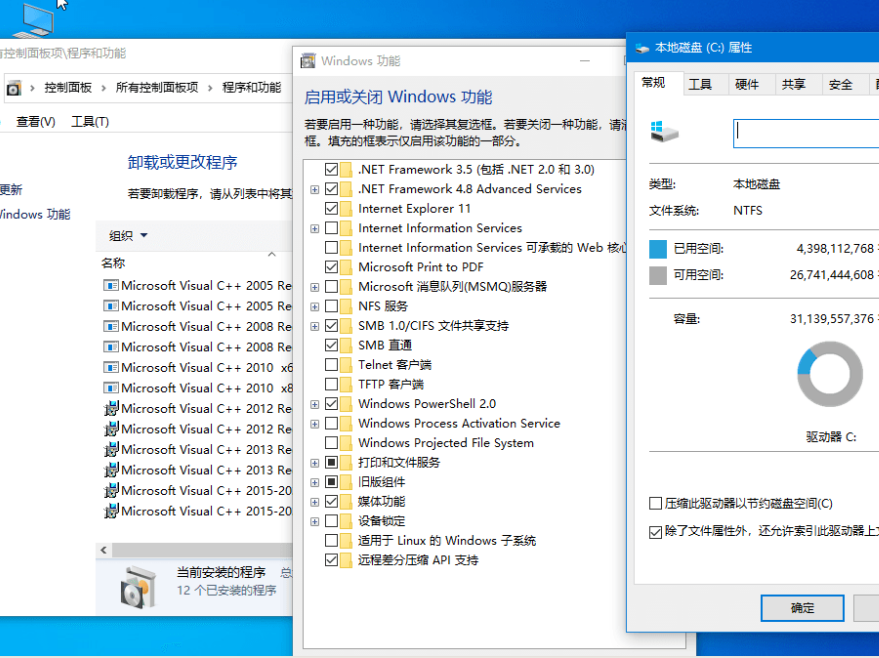The height and width of the screenshot is (658, 879).
Task: Click the Internet Explorer 11 folder icon
Action: pos(347,209)
